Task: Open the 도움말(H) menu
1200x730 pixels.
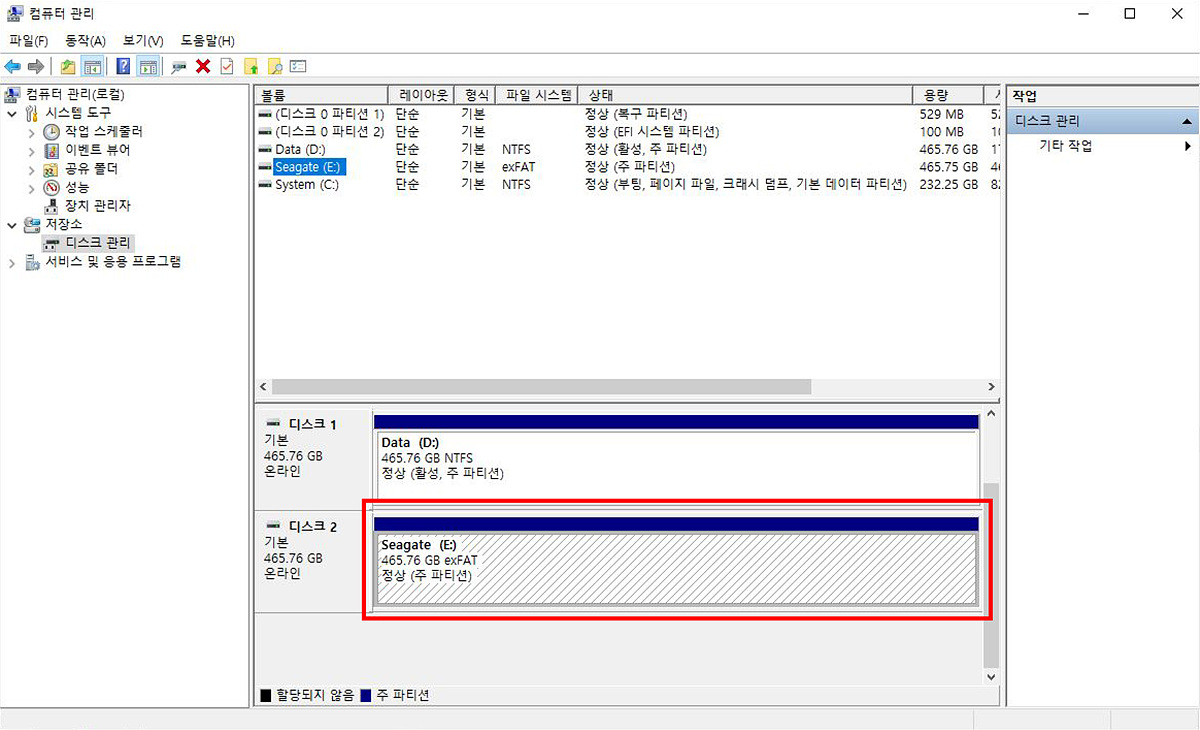Action: (207, 41)
